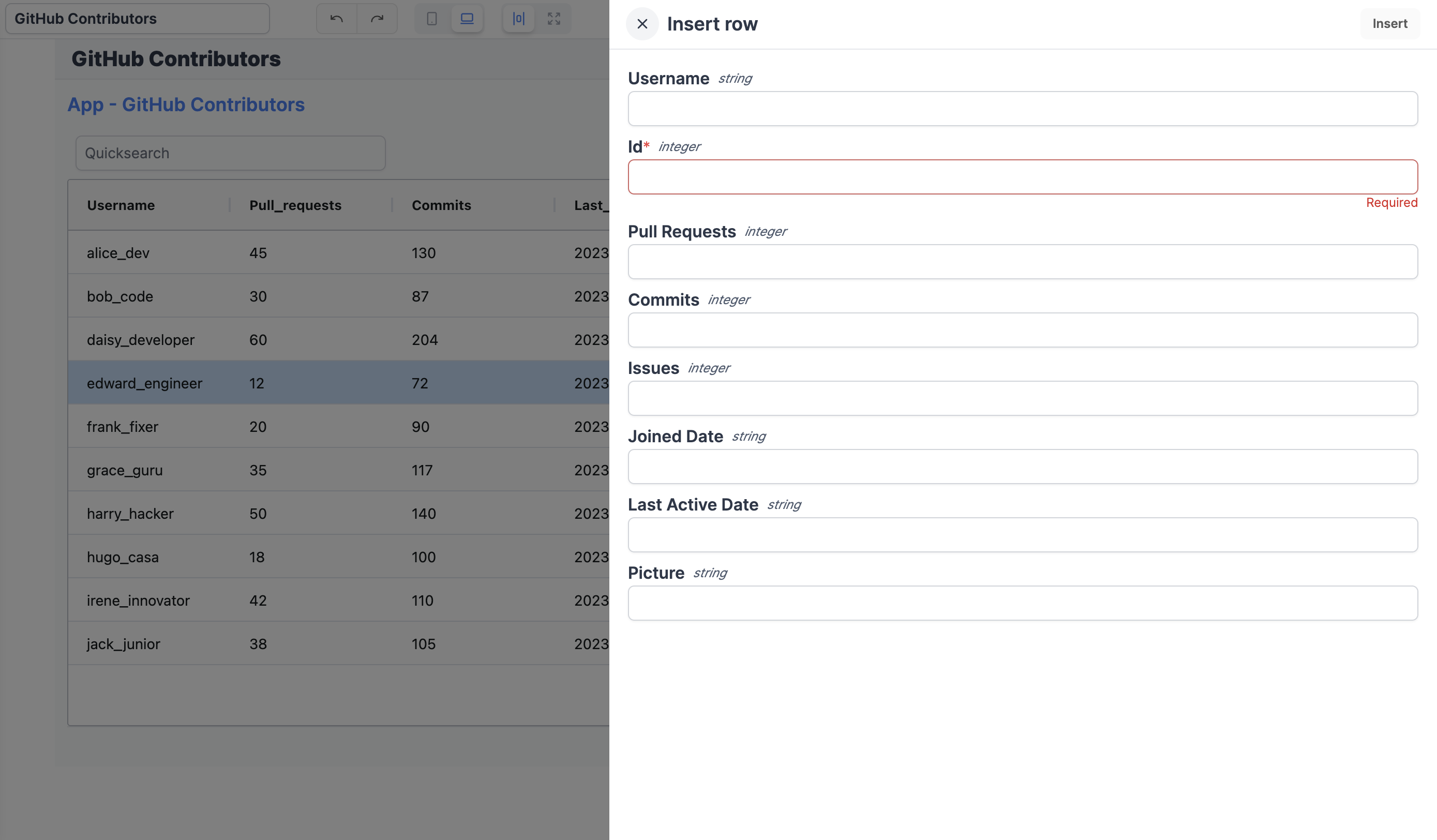Undo the last change
The width and height of the screenshot is (1437, 840).
(x=336, y=18)
